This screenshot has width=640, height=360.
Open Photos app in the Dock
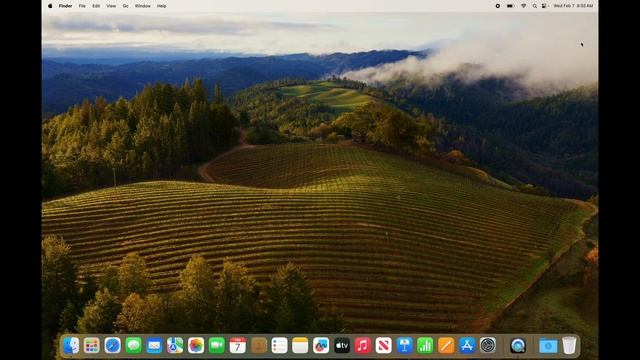[196, 346]
